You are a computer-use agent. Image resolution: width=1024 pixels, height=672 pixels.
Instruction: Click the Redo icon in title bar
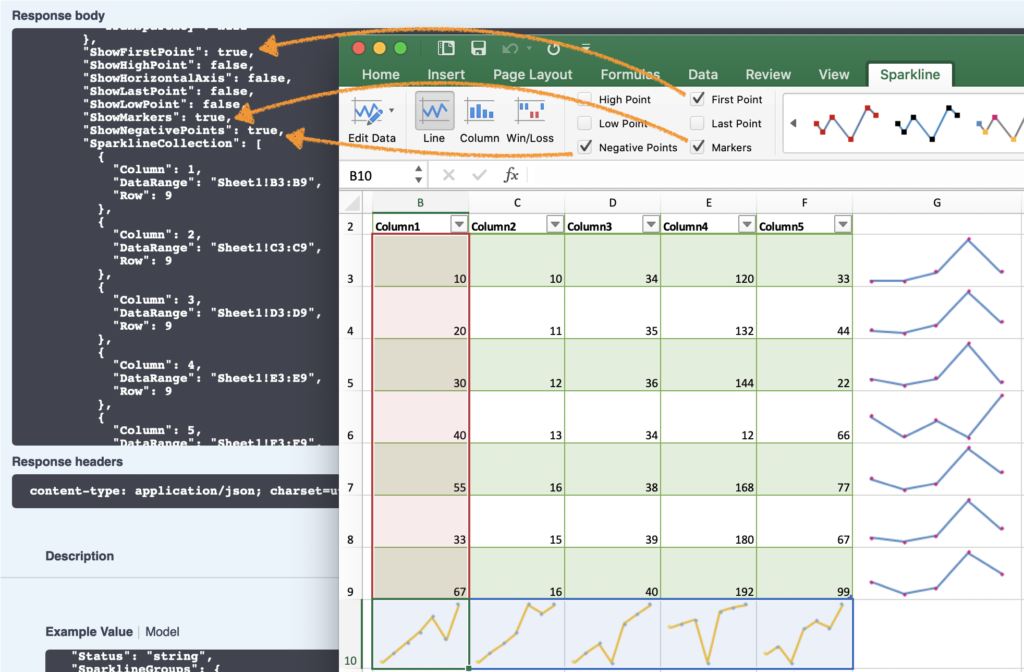[x=553, y=48]
